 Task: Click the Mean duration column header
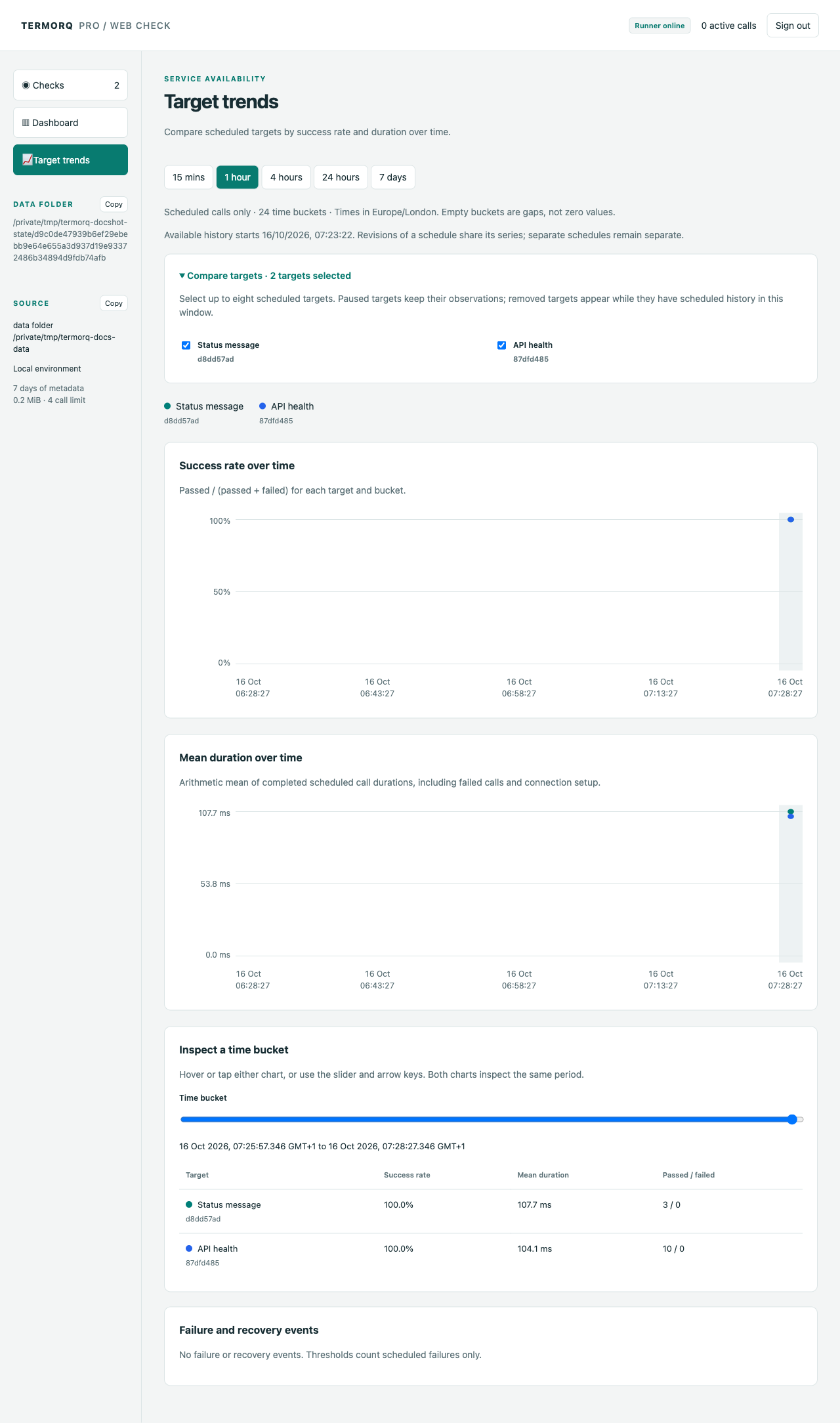(x=543, y=1175)
